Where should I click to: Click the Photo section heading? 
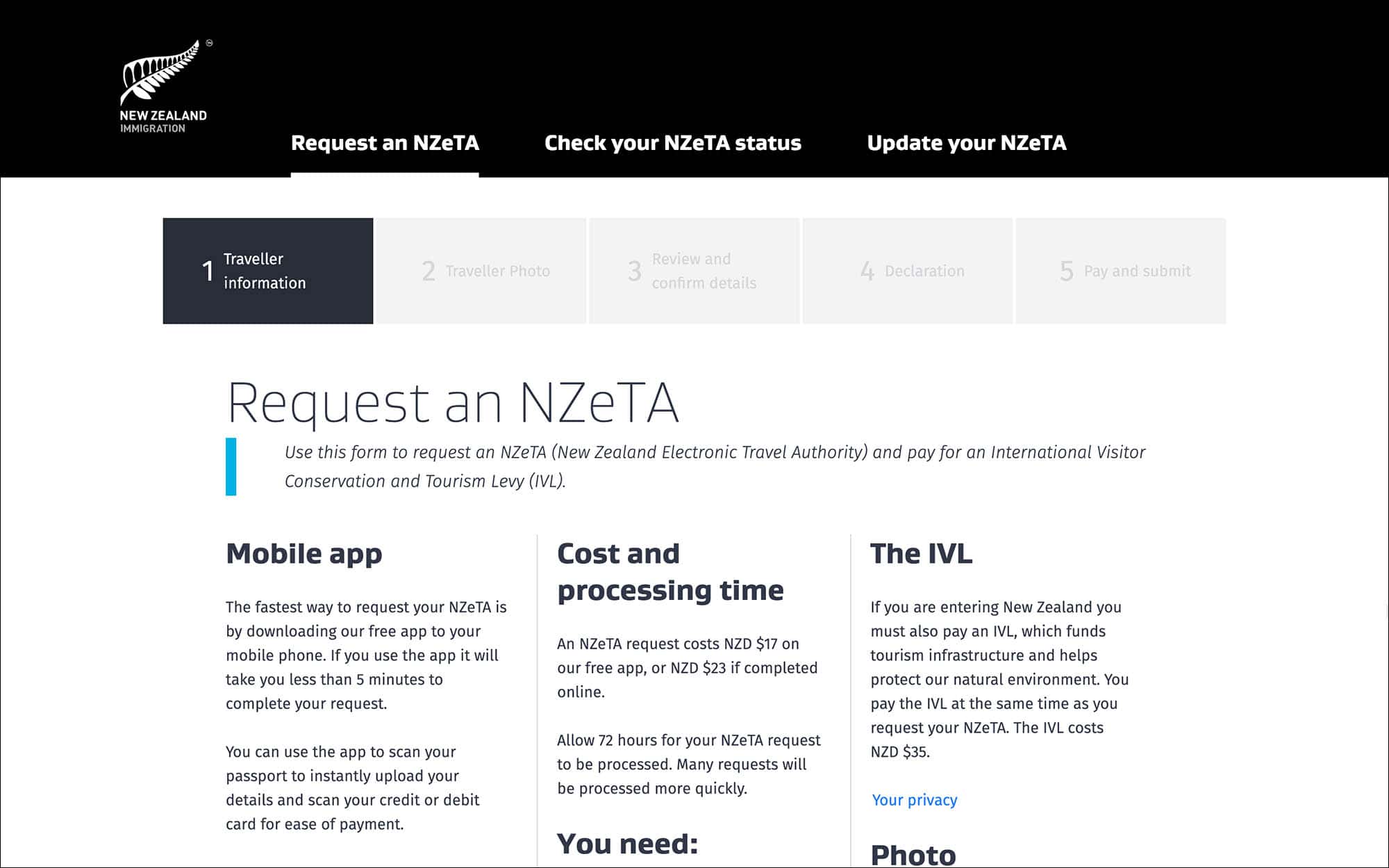click(x=915, y=854)
